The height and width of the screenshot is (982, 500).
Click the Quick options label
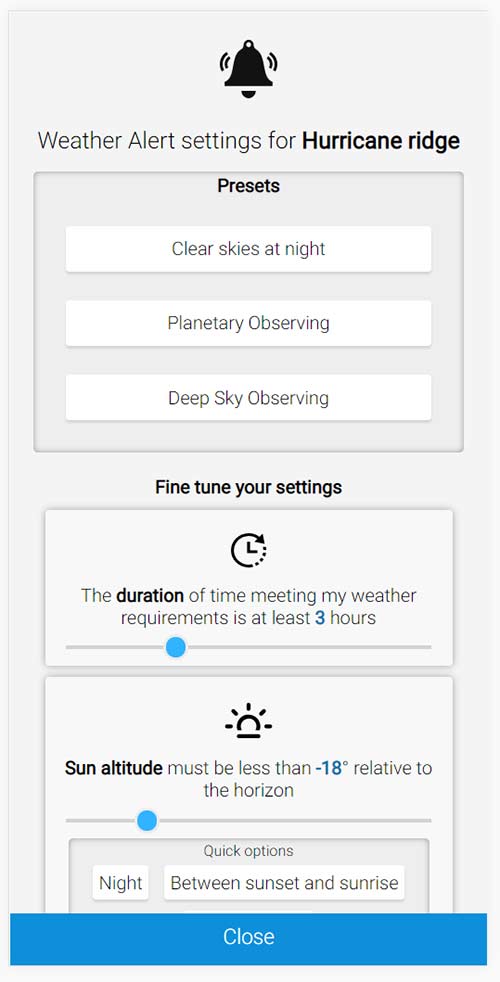tap(249, 850)
